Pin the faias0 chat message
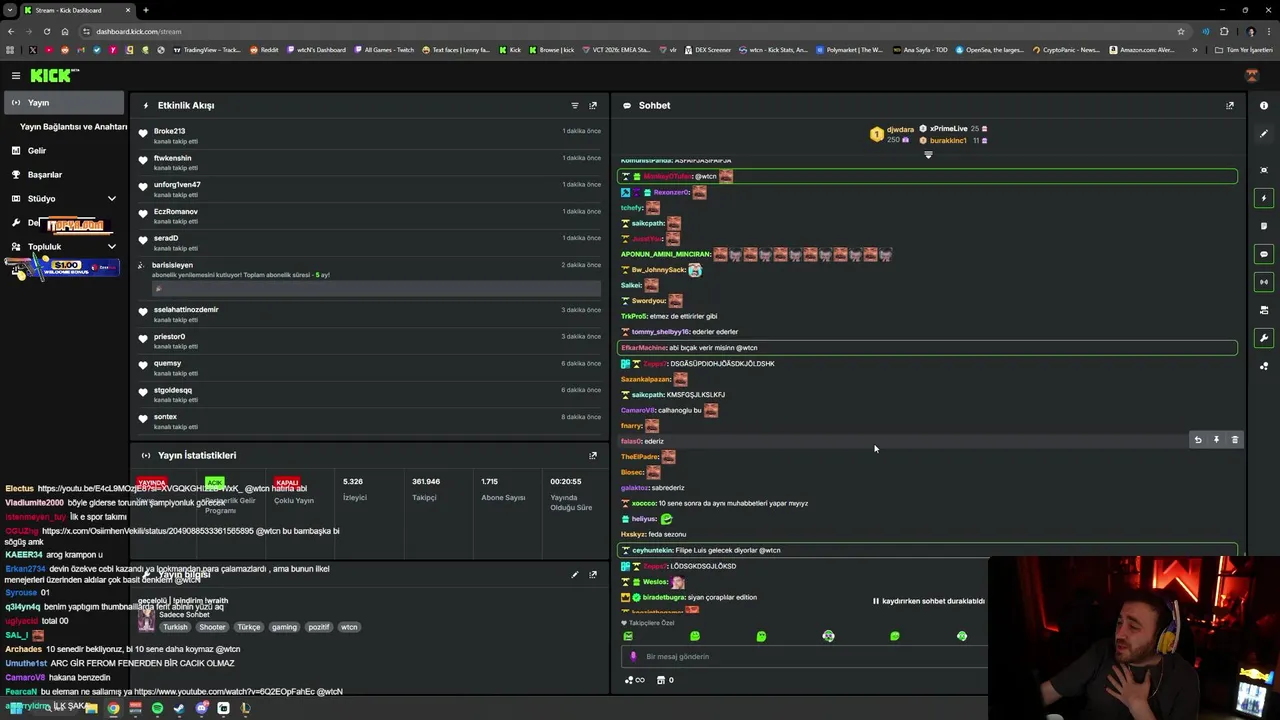 (1216, 440)
